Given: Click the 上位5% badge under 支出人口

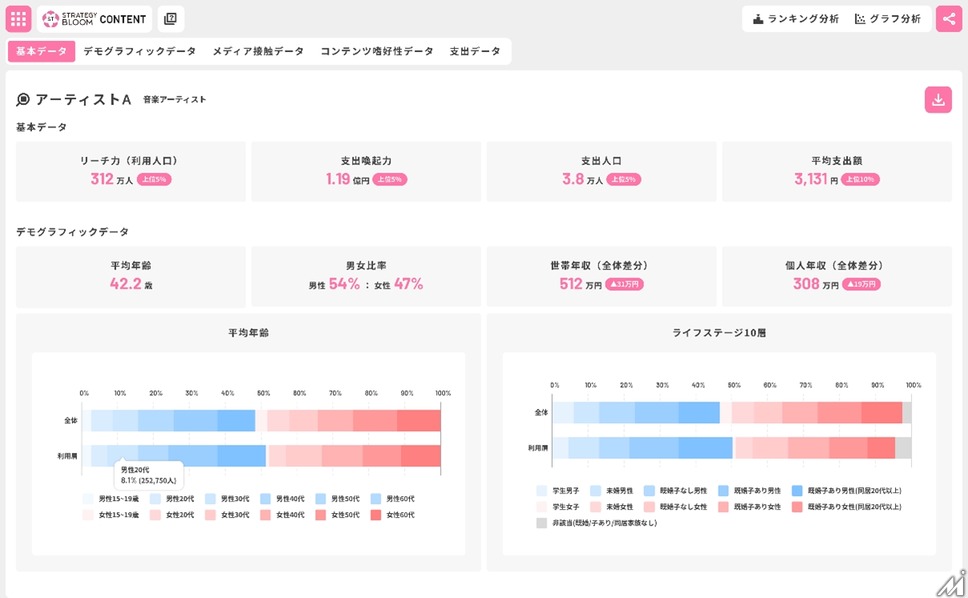Looking at the screenshot, I should pyautogui.click(x=624, y=180).
